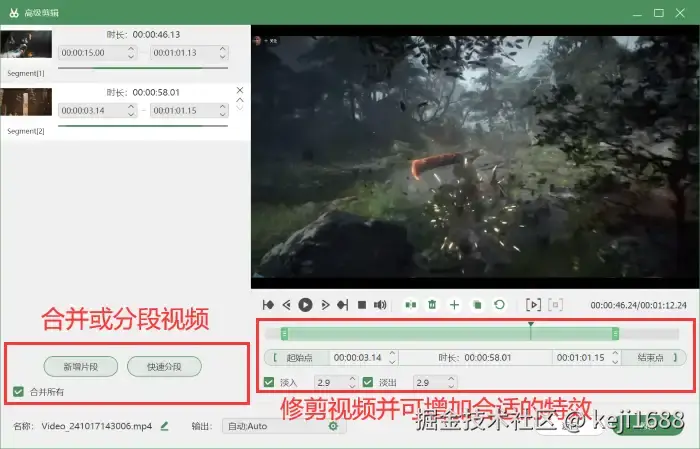Reset the segment with circular arrow icon
This screenshot has height=449, width=700.
click(x=500, y=305)
